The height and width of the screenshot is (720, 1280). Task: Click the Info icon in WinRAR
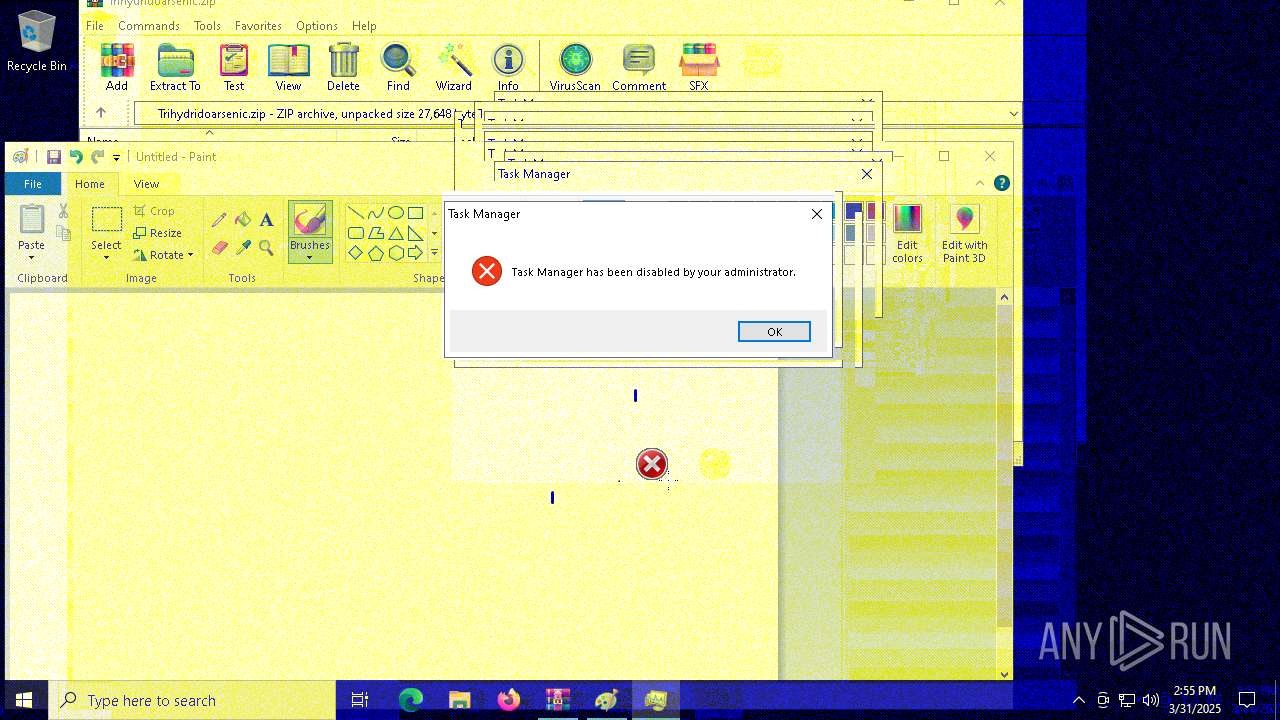(x=508, y=67)
